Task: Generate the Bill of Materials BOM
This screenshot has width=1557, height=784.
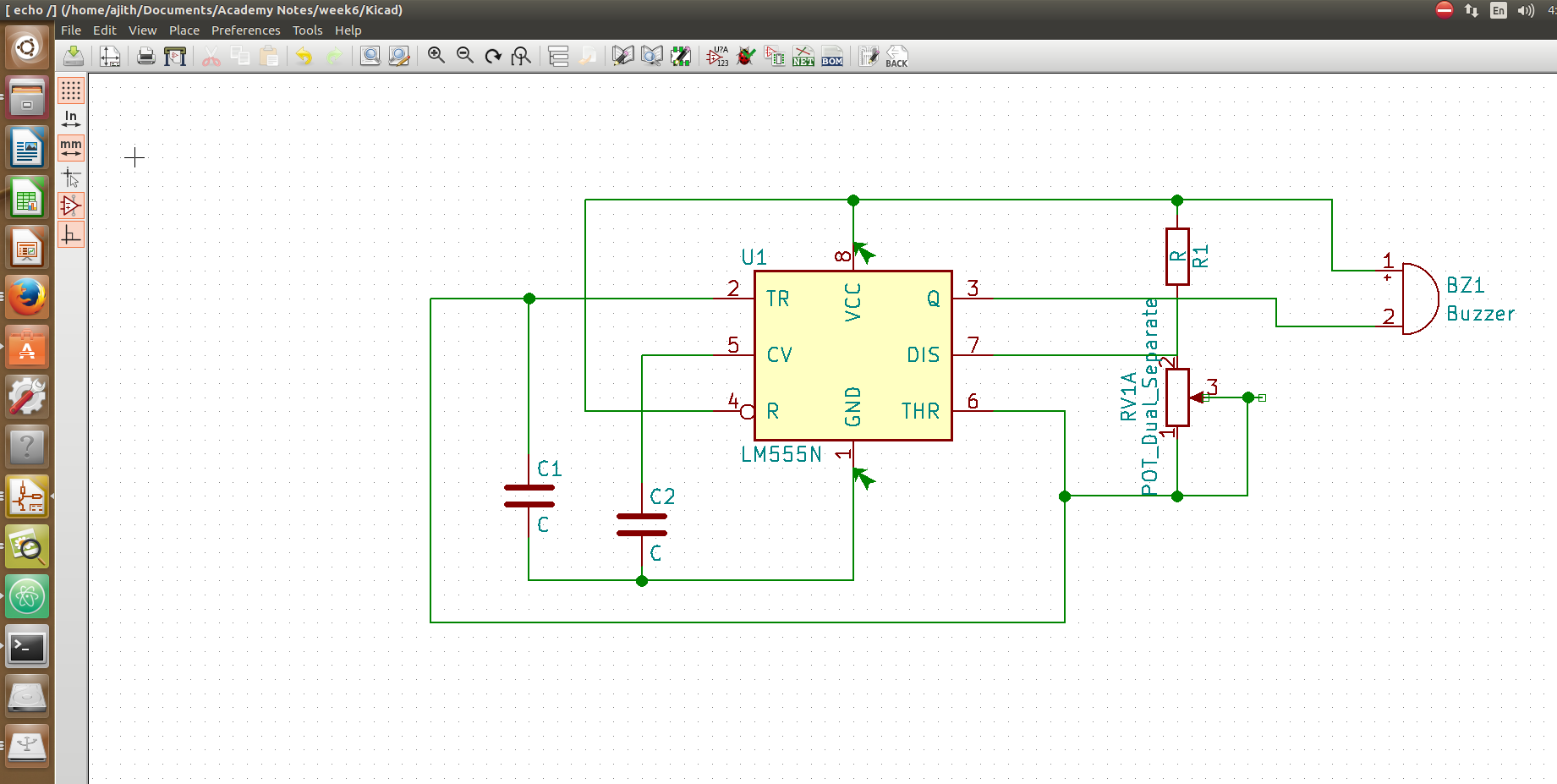Action: pos(832,56)
